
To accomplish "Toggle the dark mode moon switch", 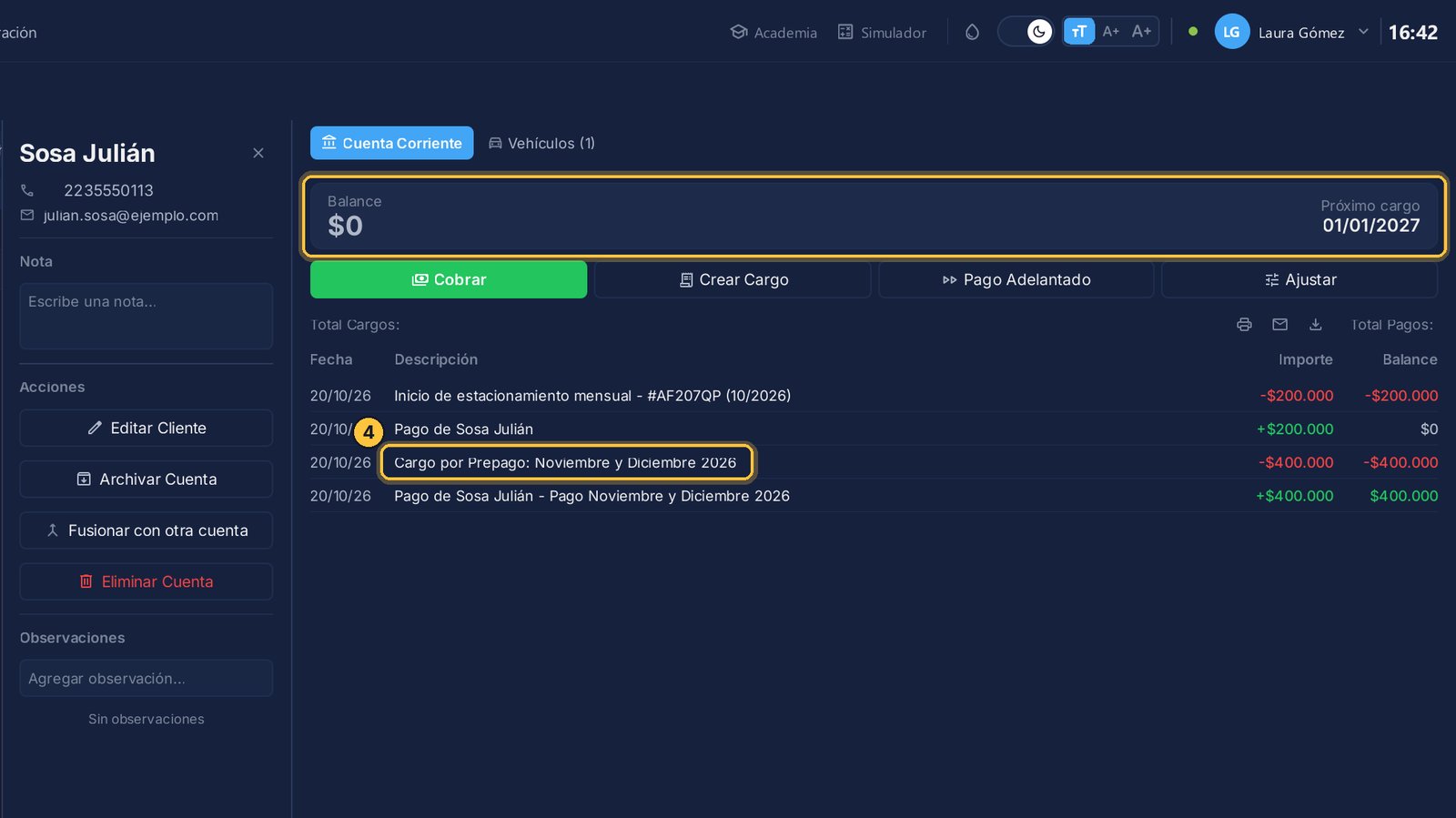I will (1039, 32).
